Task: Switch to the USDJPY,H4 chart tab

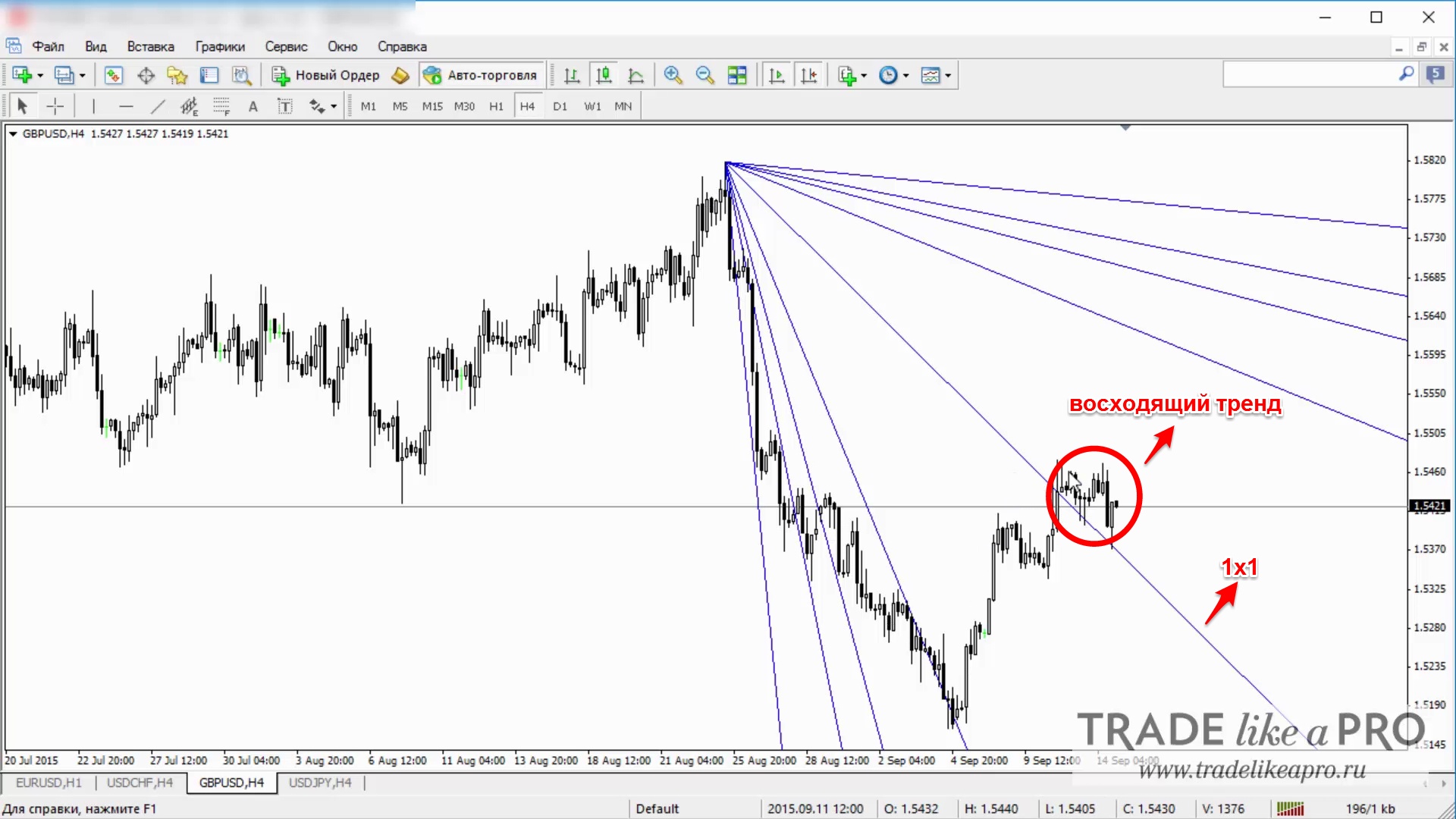Action: tap(320, 783)
